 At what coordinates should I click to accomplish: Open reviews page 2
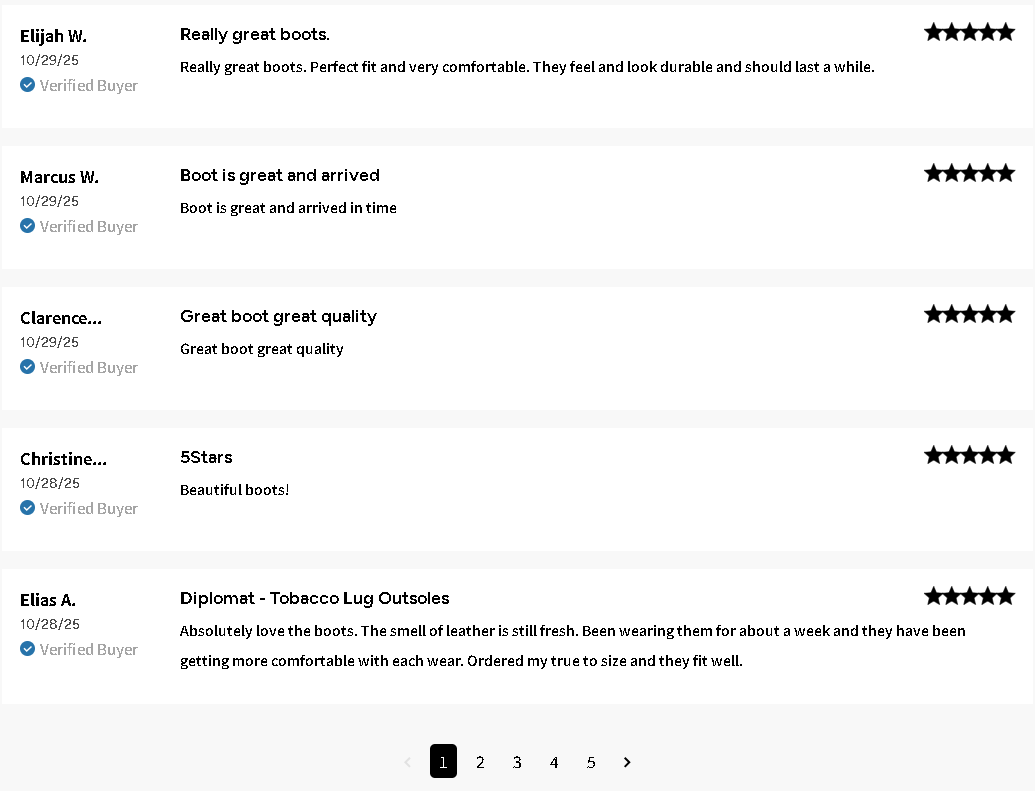click(480, 762)
